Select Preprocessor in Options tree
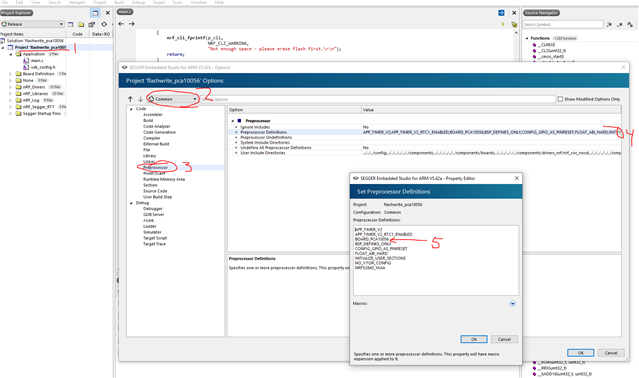The width and height of the screenshot is (639, 378). click(155, 167)
